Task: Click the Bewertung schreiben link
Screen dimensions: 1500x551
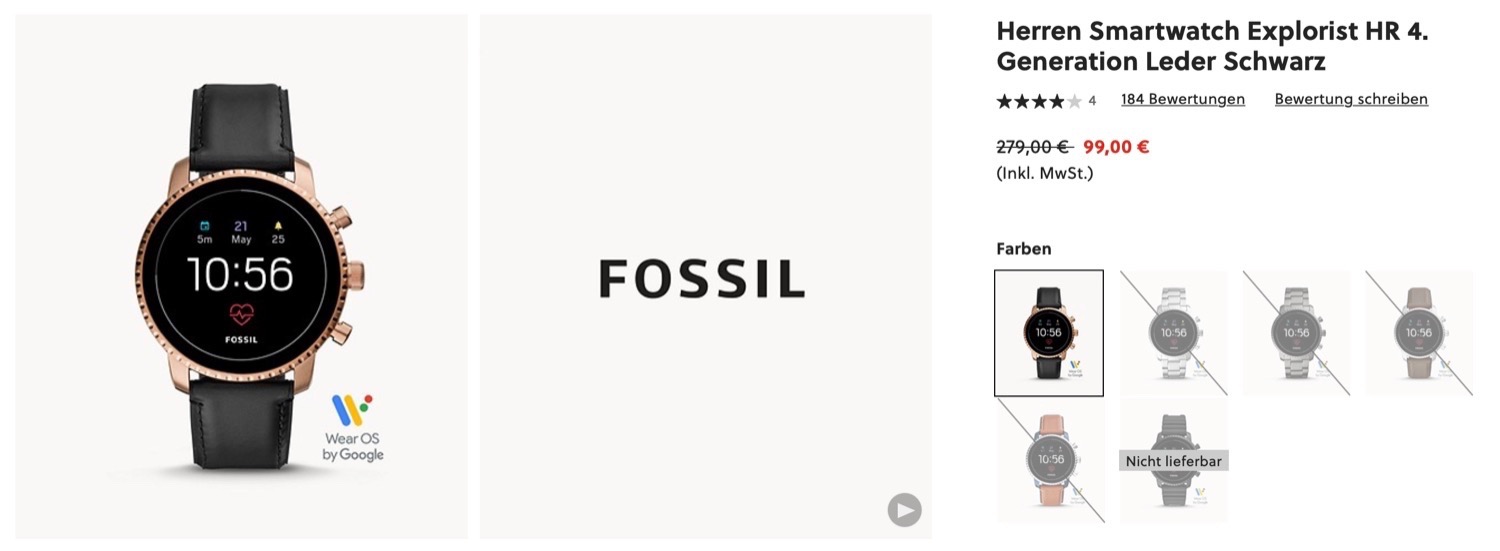Action: pos(1350,99)
